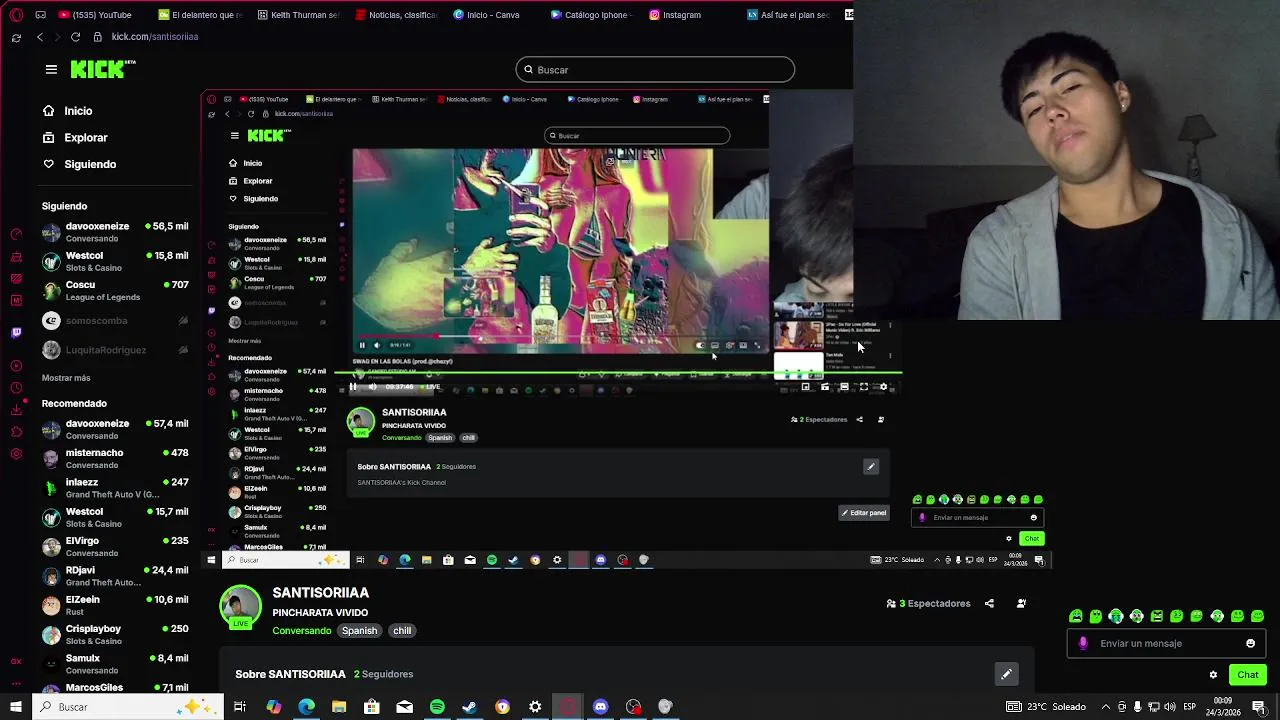
Task: Open the chat settings gear
Action: tap(1213, 675)
